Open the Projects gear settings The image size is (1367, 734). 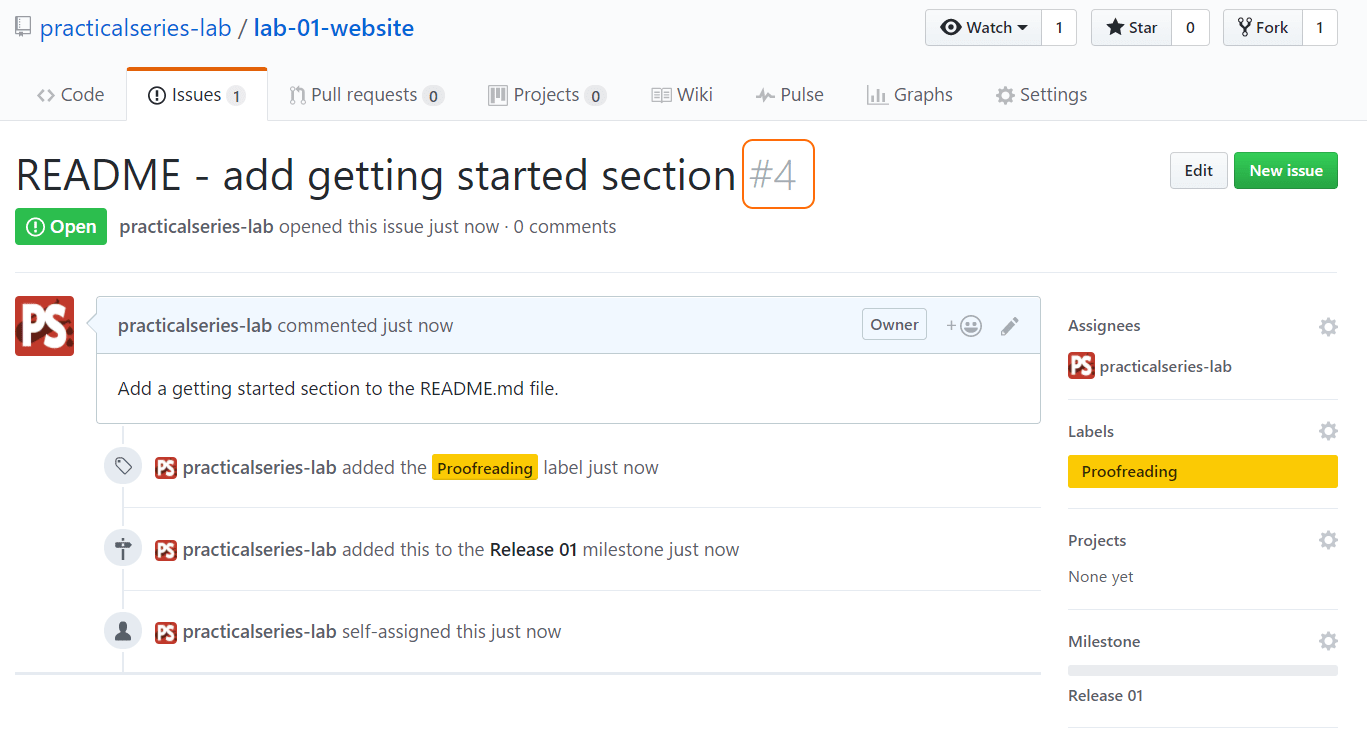point(1328,540)
